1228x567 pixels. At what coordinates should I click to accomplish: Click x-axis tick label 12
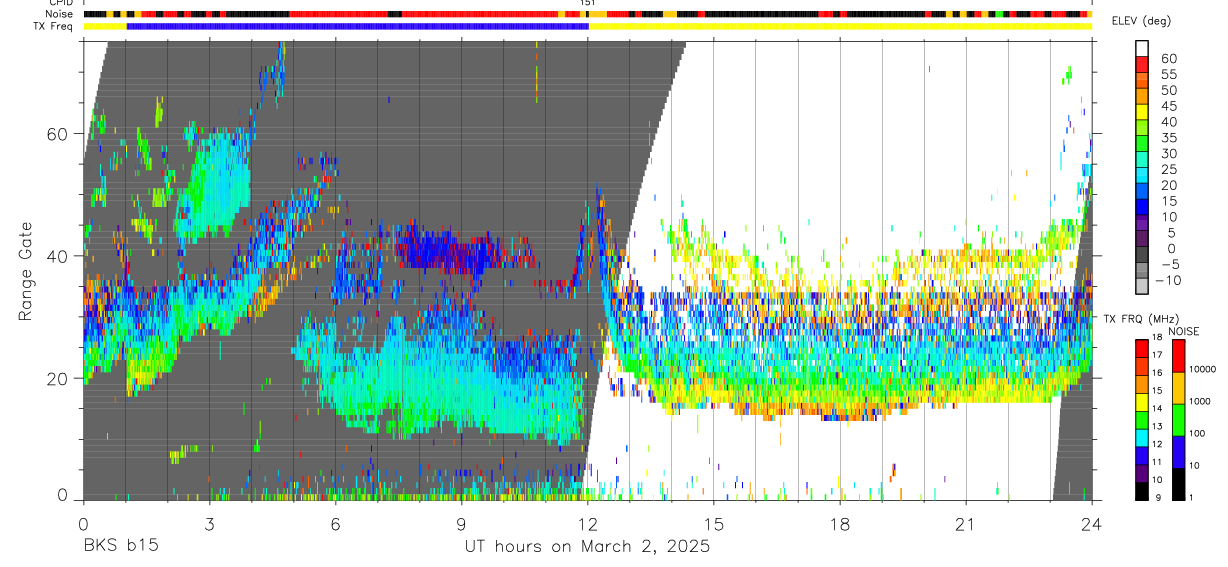587,524
